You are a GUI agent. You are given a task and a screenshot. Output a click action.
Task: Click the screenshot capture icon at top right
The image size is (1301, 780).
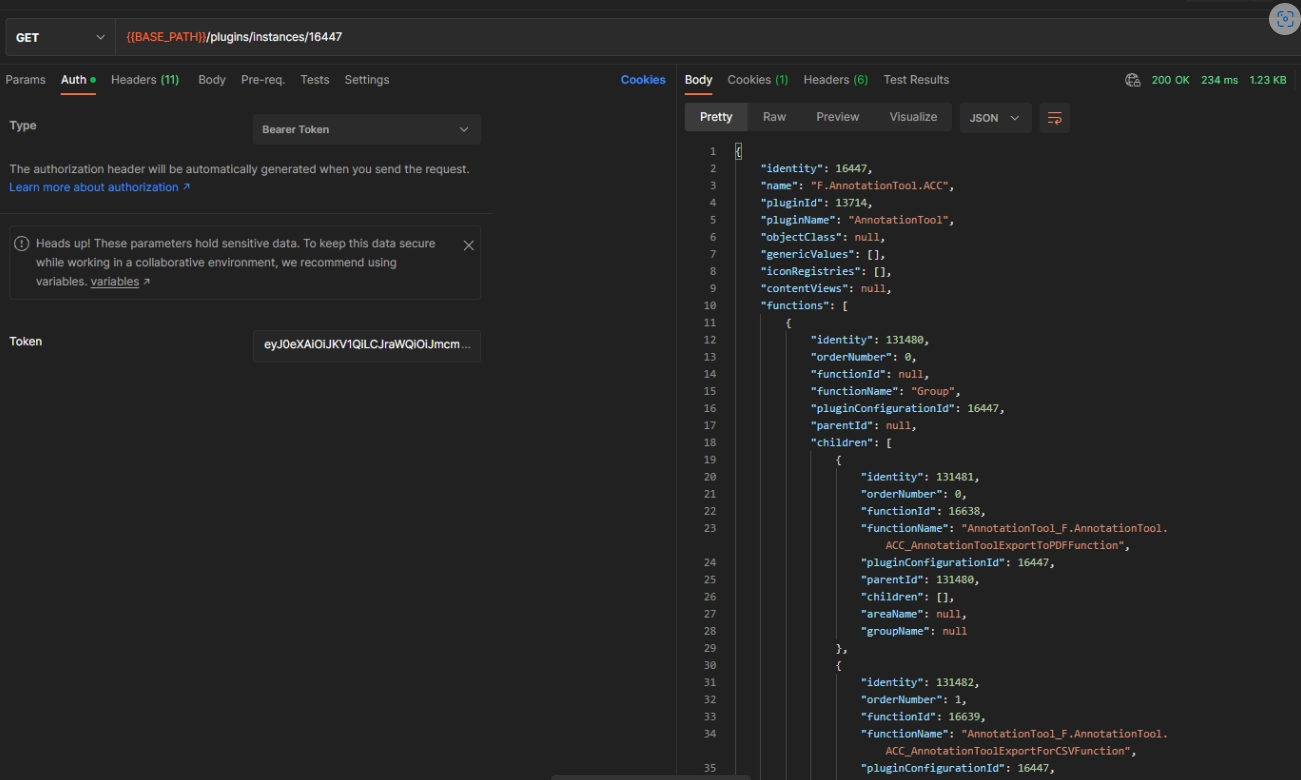[x=1284, y=20]
